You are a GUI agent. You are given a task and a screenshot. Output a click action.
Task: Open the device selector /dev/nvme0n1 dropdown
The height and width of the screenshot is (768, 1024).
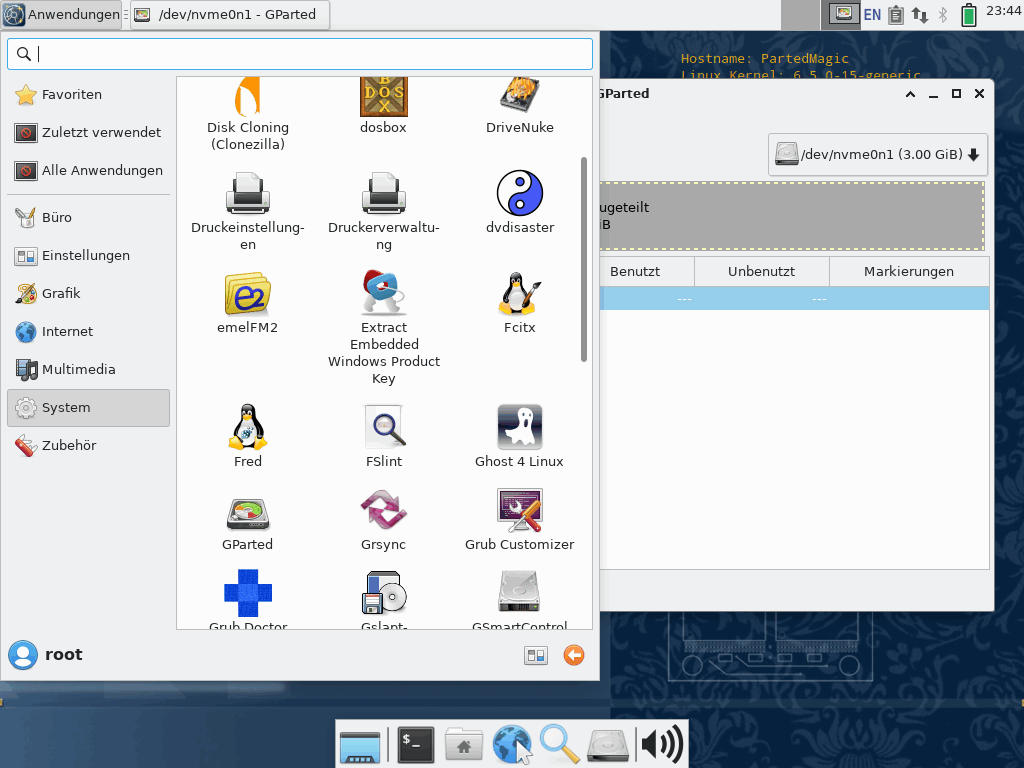(877, 155)
